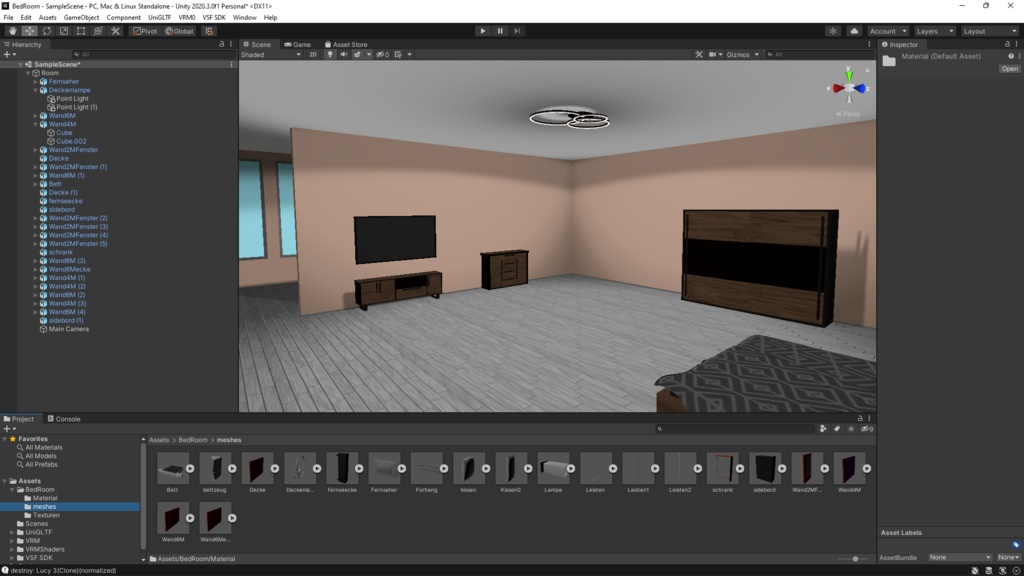The width and height of the screenshot is (1024, 576).
Task: Enable 2D view mode
Action: [313, 54]
